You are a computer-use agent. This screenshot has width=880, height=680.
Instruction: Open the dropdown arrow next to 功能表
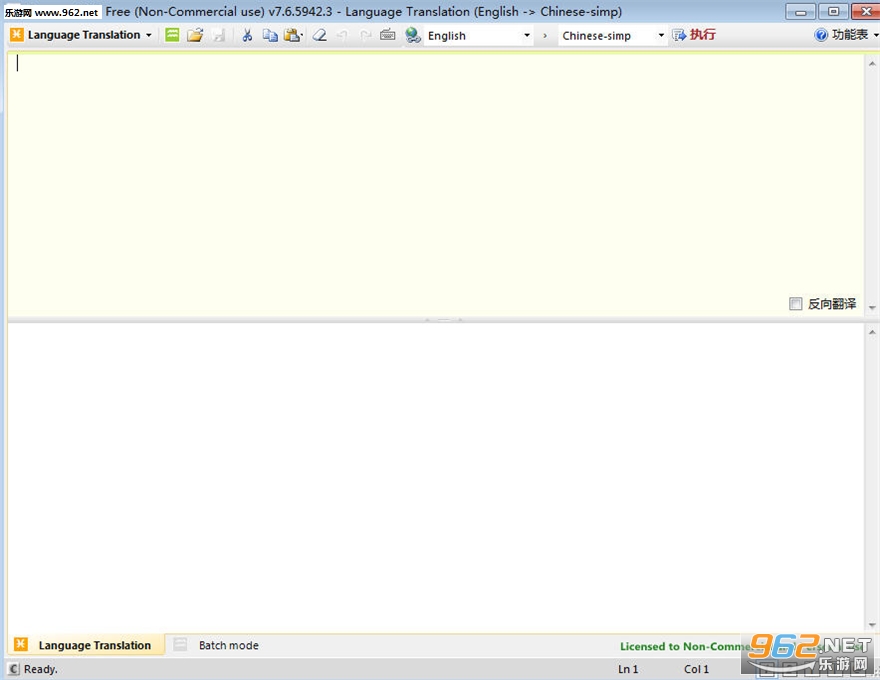[876, 35]
